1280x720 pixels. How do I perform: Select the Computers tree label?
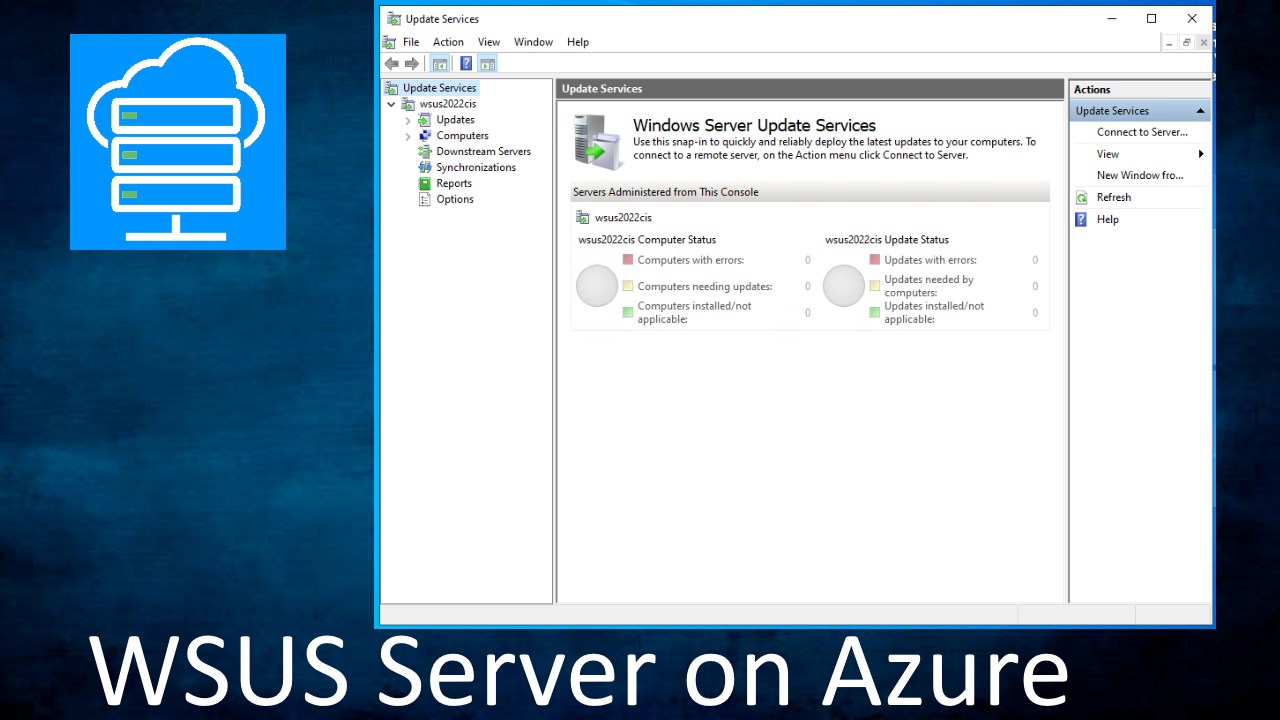click(x=462, y=136)
